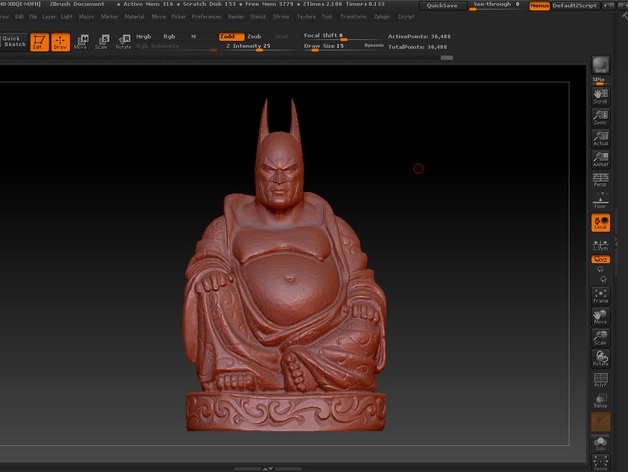Screen dimensions: 628x472
Task: Toggle L.Sym local symmetry
Action: pyautogui.click(x=600, y=245)
